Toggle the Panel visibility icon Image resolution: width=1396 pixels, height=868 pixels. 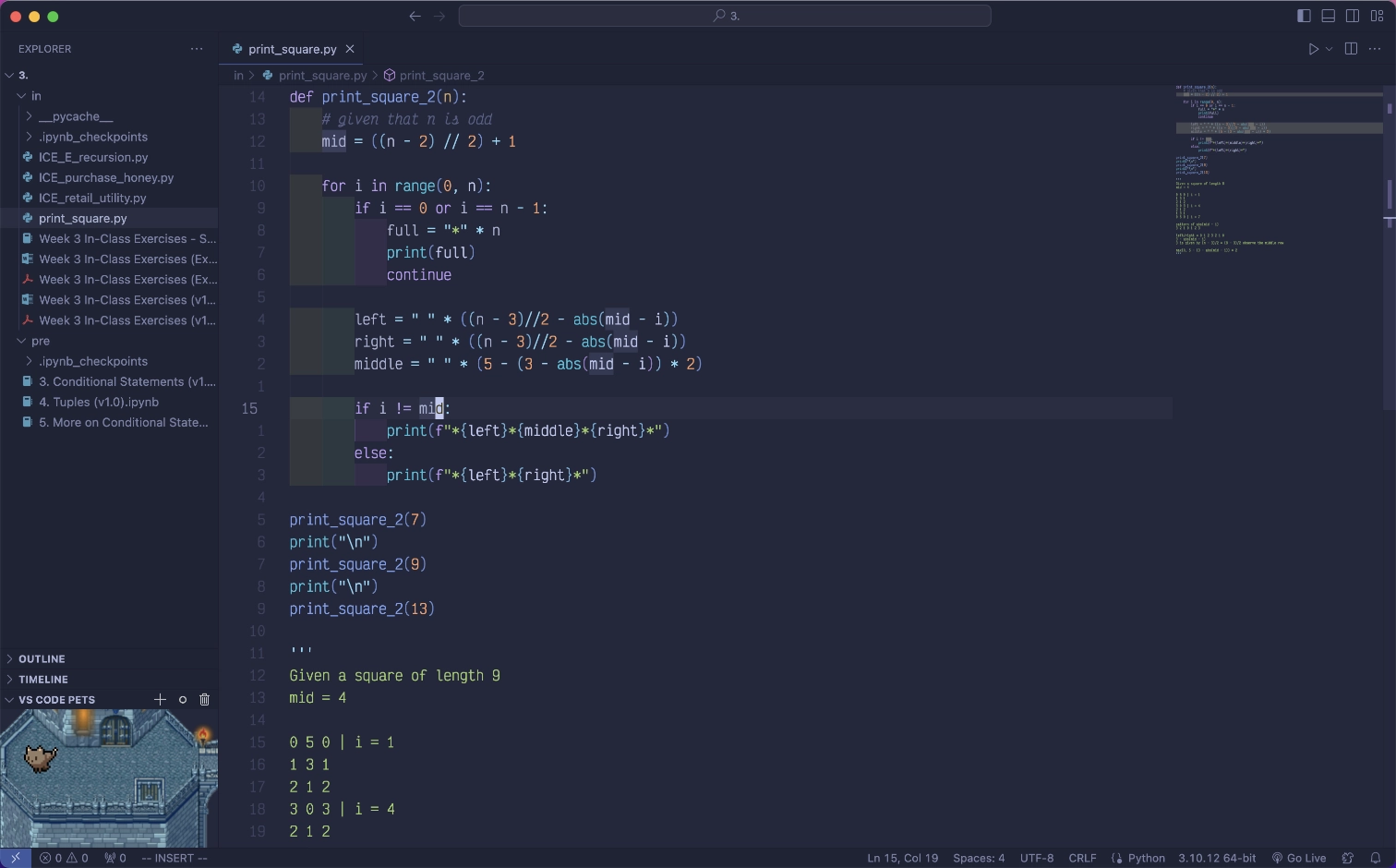[1328, 16]
